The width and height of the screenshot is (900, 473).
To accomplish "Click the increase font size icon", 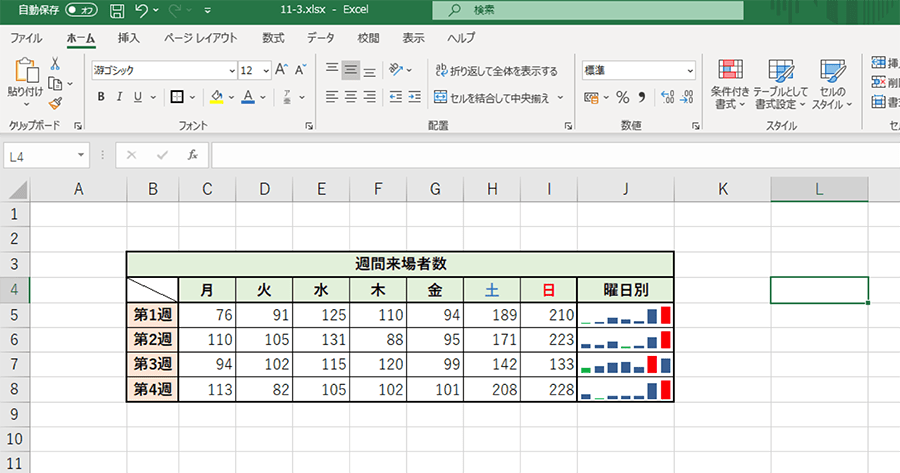I will pos(281,70).
